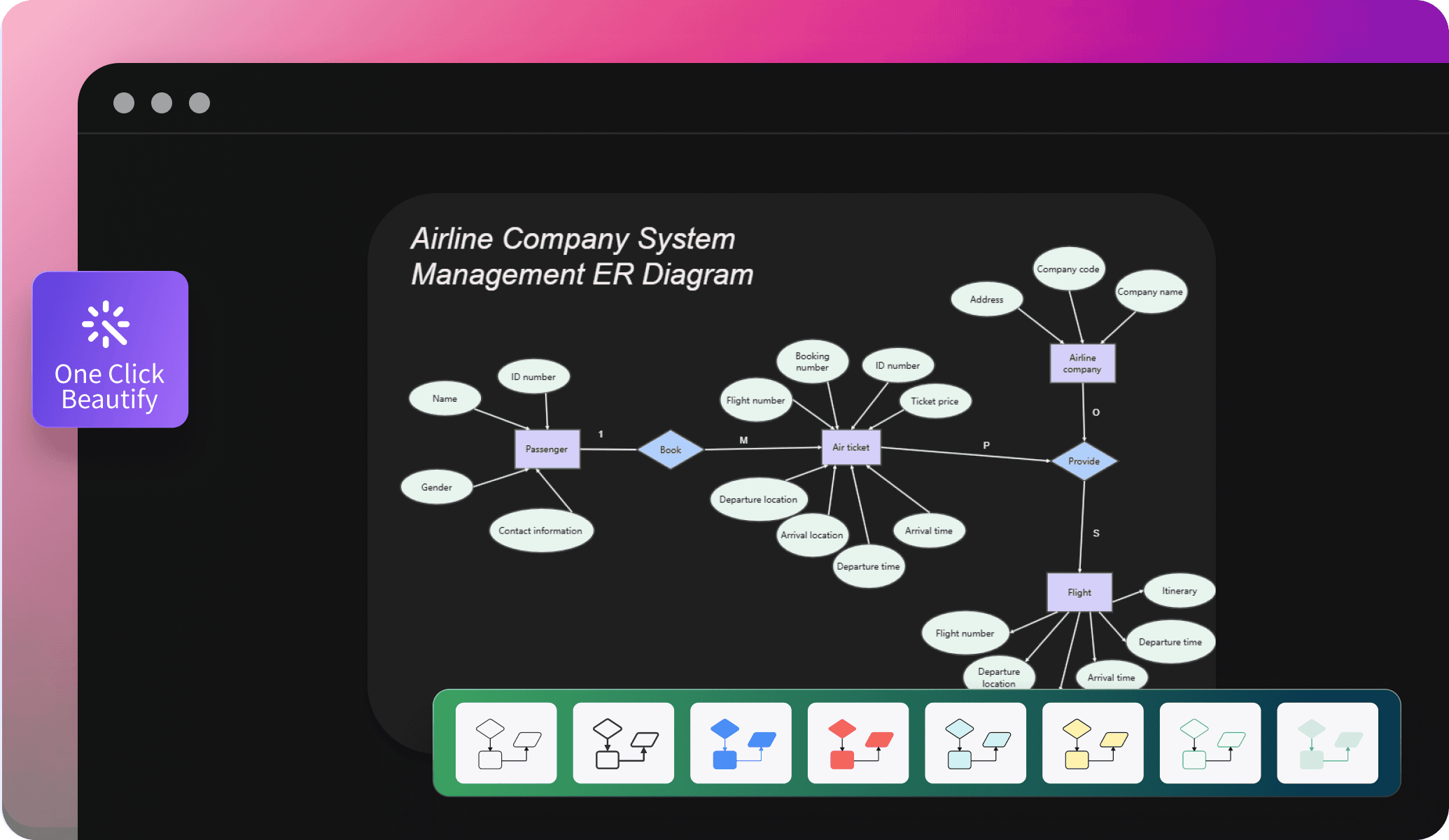This screenshot has height=840, width=1449.
Task: Select Air ticket's ID number attribute oval
Action: point(898,365)
